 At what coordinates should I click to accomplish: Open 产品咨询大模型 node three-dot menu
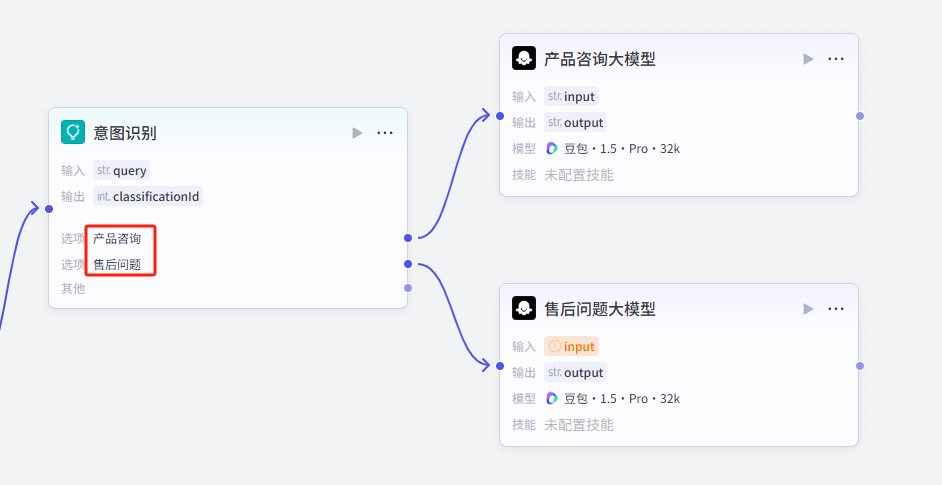pos(836,59)
